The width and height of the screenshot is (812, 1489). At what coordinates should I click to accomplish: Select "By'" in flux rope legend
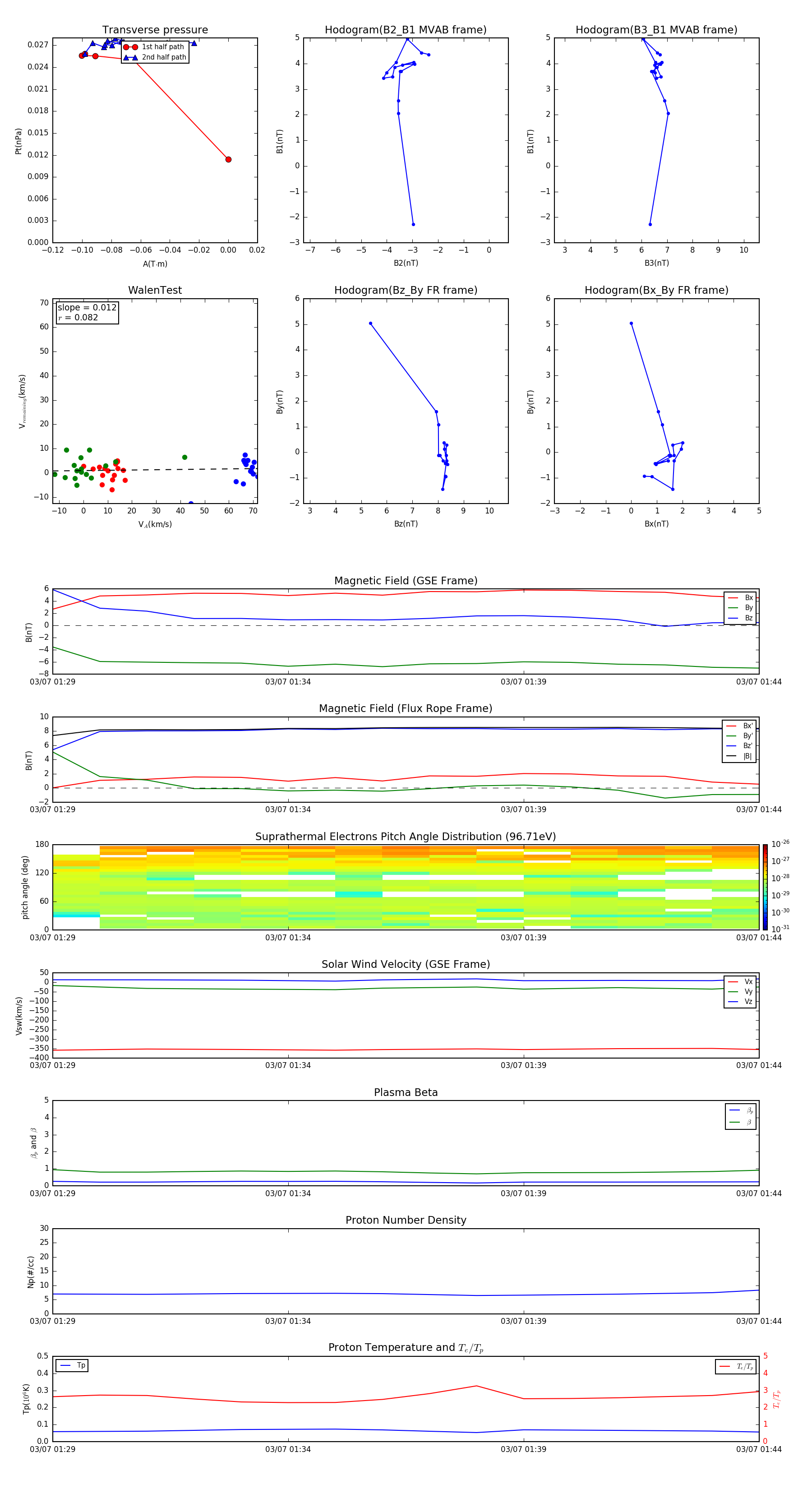coord(740,736)
